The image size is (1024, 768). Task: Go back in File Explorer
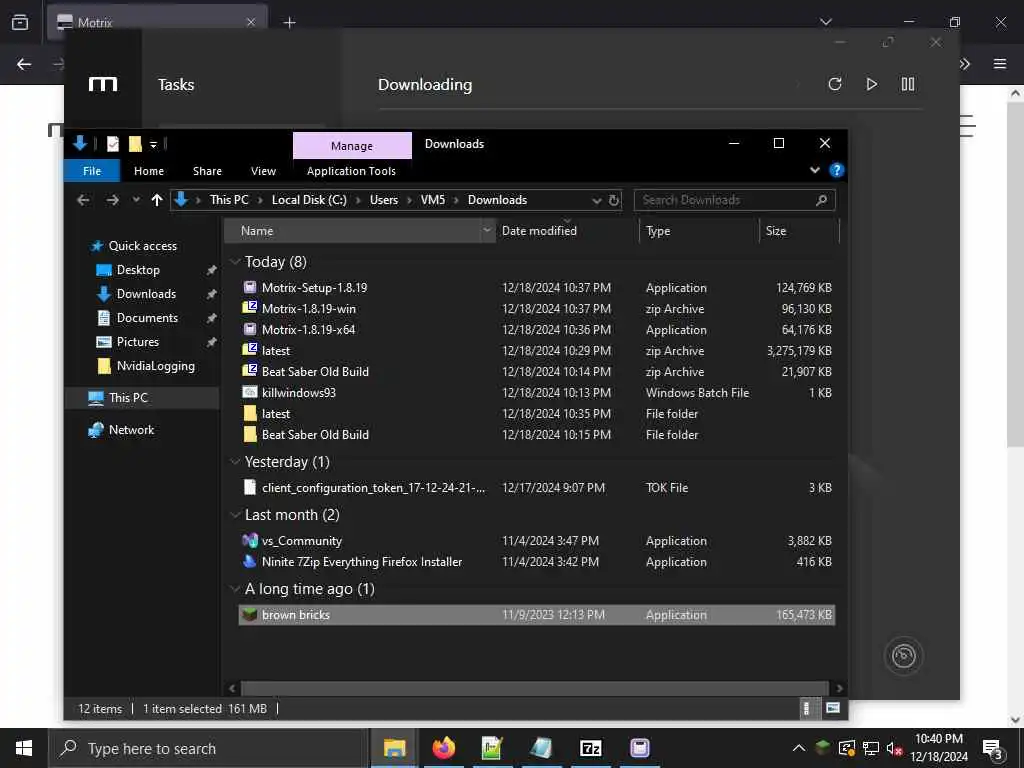tap(83, 200)
